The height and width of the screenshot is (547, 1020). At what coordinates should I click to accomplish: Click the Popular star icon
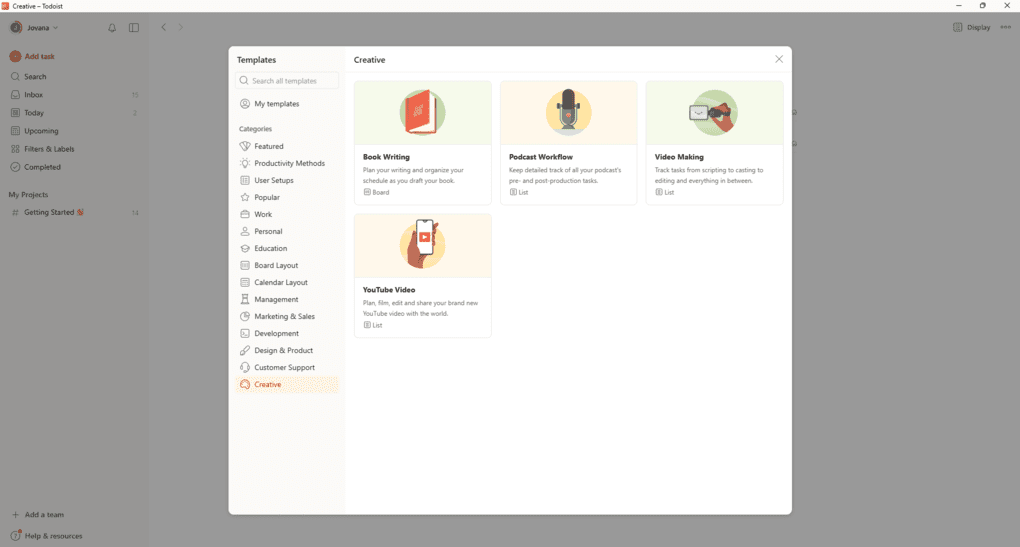245,197
